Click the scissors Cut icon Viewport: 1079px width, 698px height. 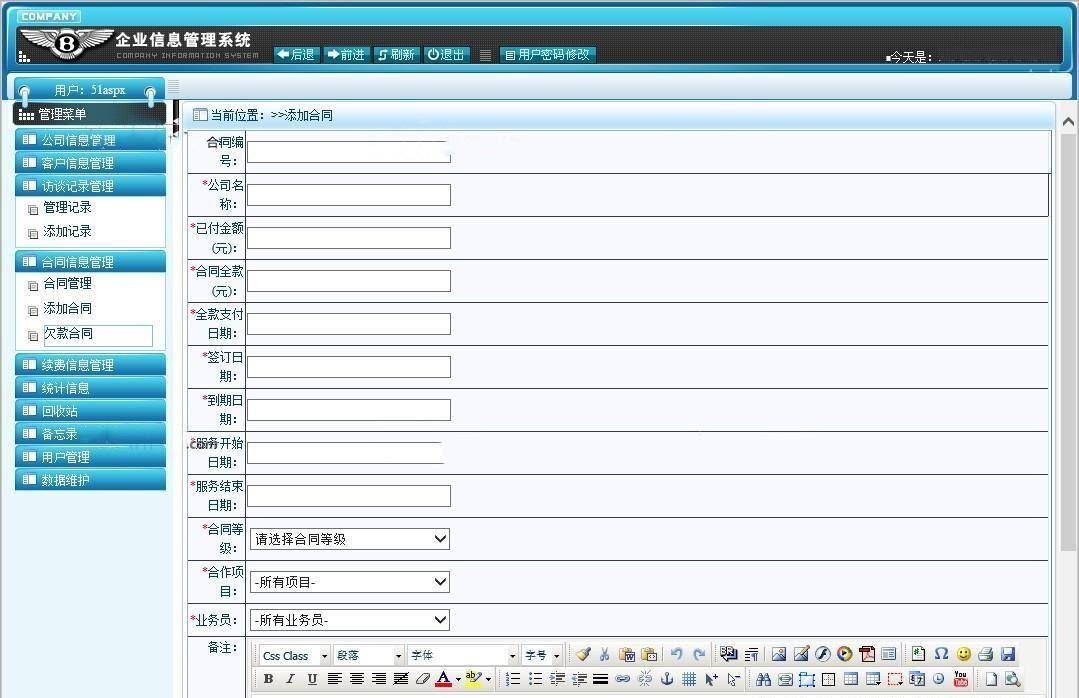pos(605,654)
